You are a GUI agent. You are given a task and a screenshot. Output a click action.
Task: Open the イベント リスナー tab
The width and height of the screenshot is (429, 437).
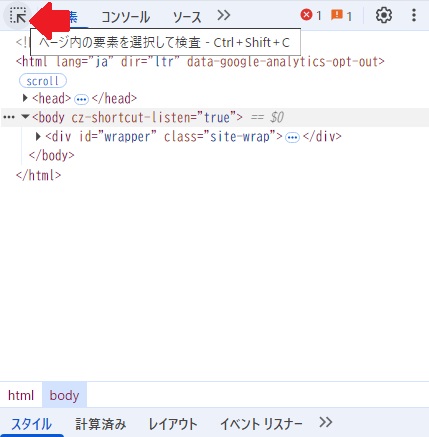point(261,424)
